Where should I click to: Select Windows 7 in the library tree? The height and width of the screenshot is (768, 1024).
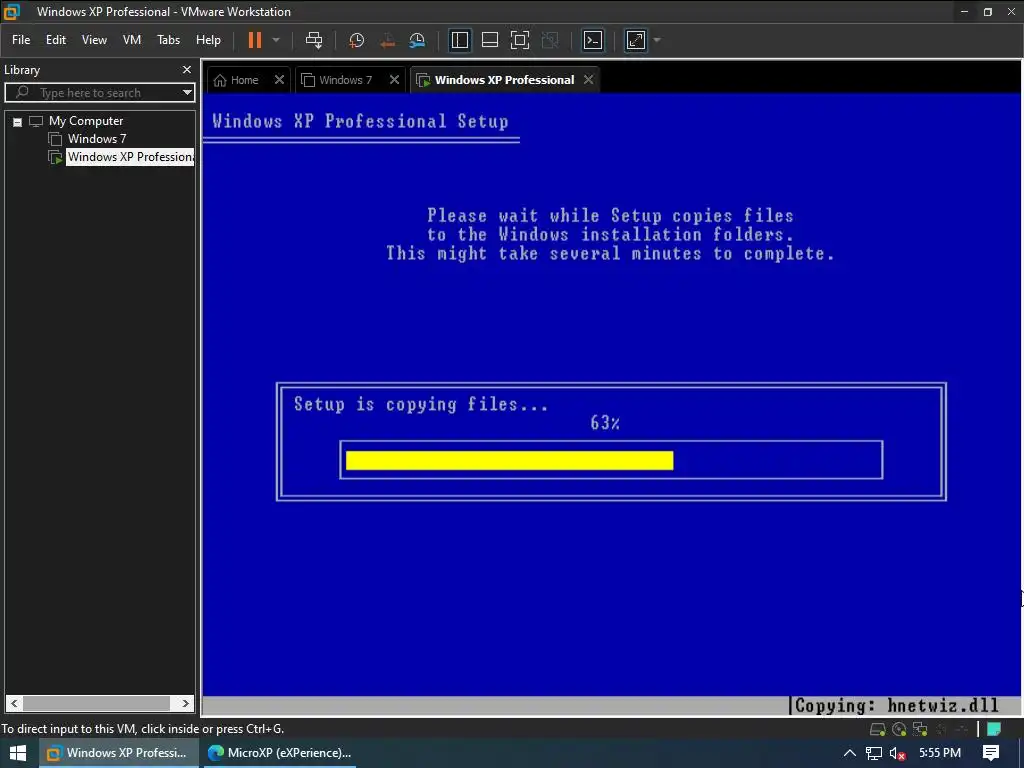pos(97,138)
